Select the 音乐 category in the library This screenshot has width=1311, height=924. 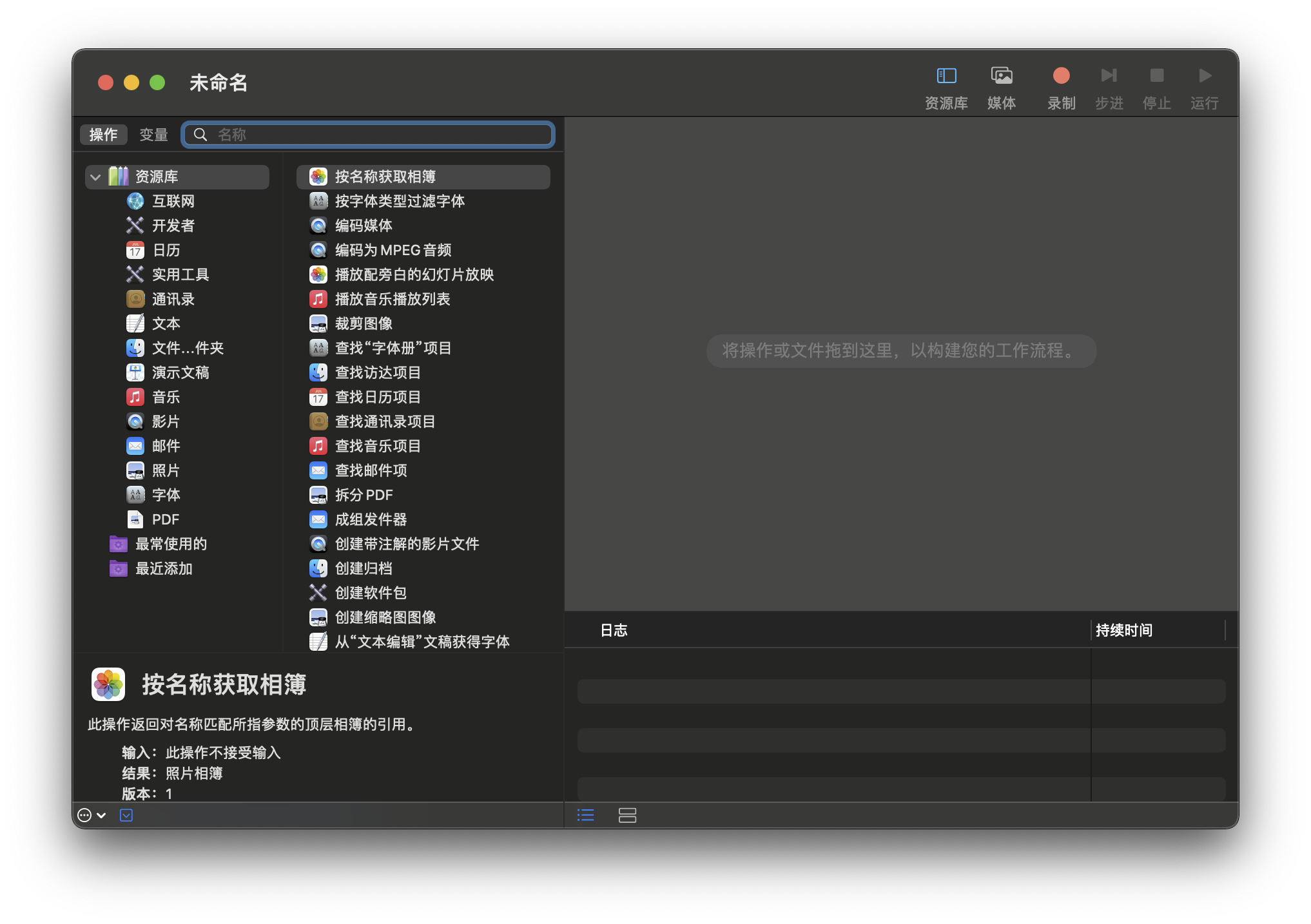click(x=165, y=397)
